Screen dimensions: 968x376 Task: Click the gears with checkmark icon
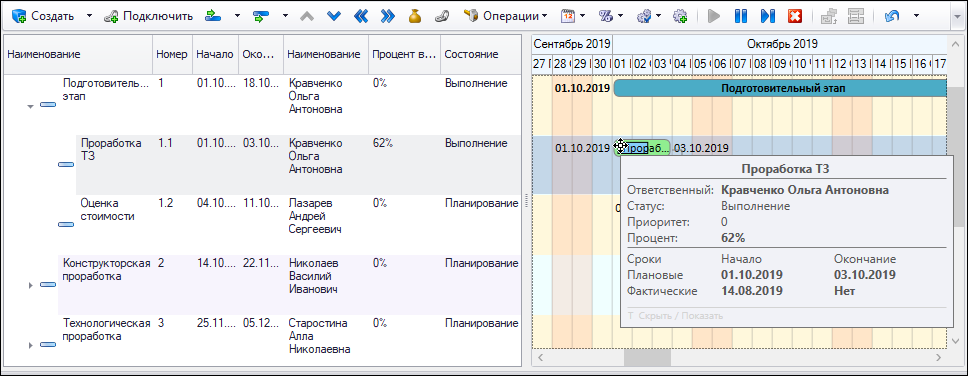pyautogui.click(x=644, y=17)
